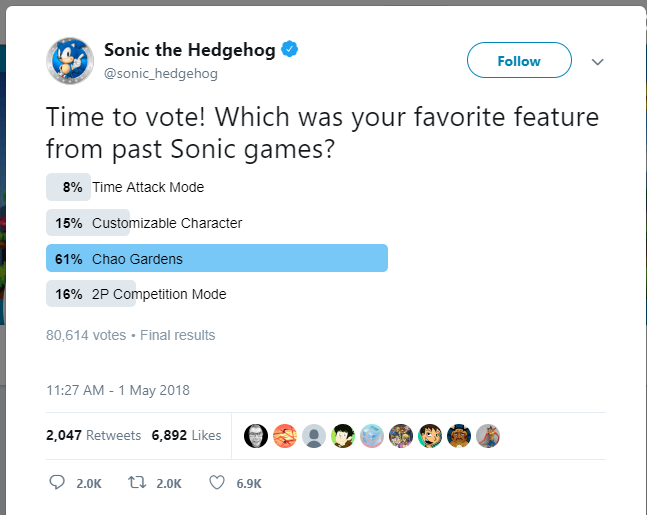This screenshot has width=647, height=515.
Task: Click the Chao Gardens 61% poll bar
Action: pyautogui.click(x=216, y=259)
